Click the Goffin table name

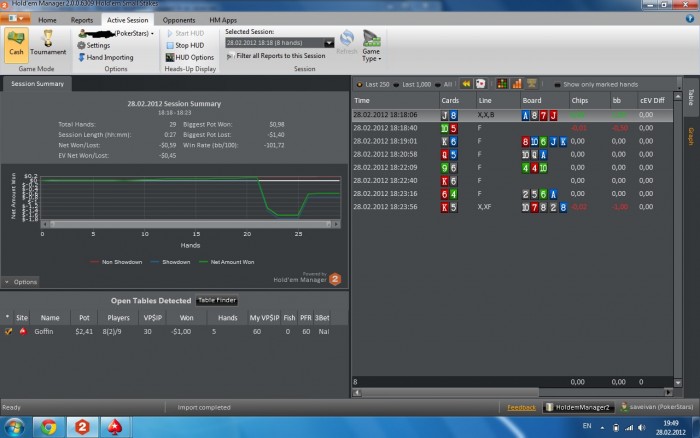pyautogui.click(x=44, y=331)
